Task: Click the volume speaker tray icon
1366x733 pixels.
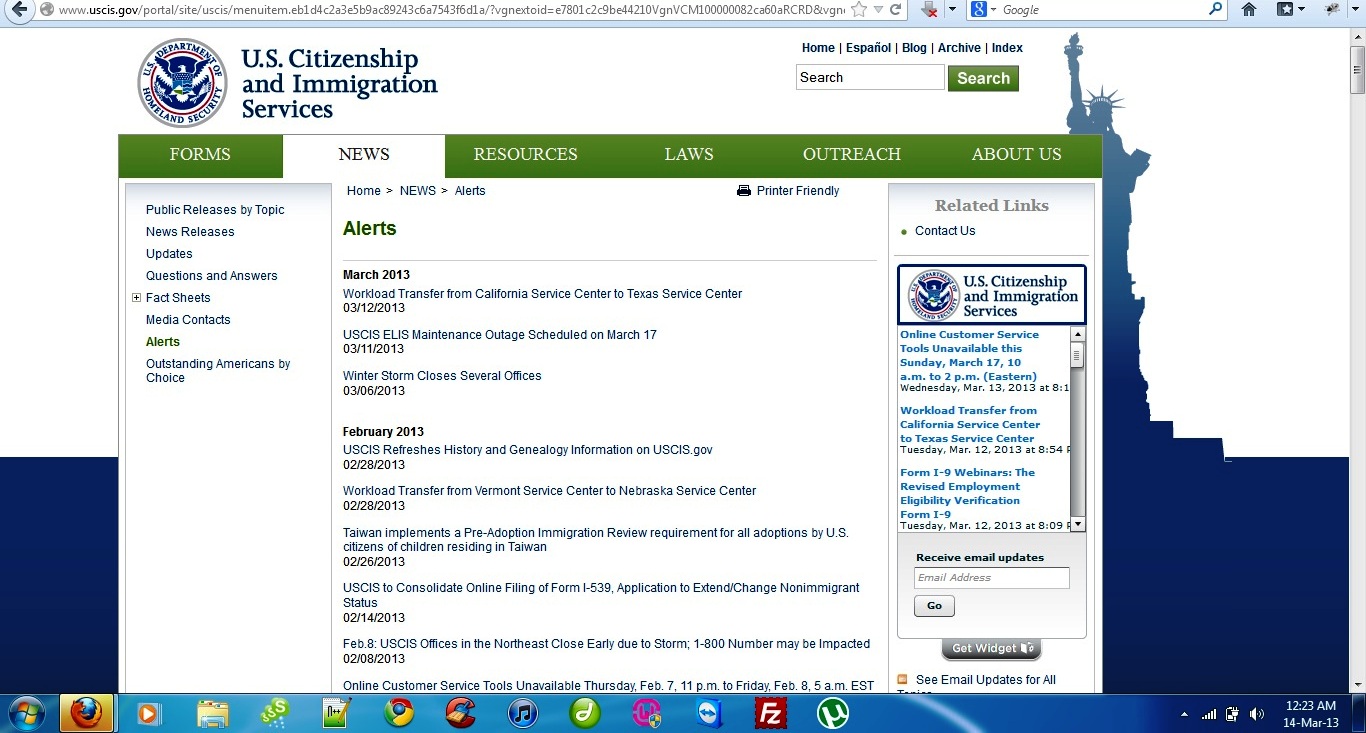Action: point(1256,714)
